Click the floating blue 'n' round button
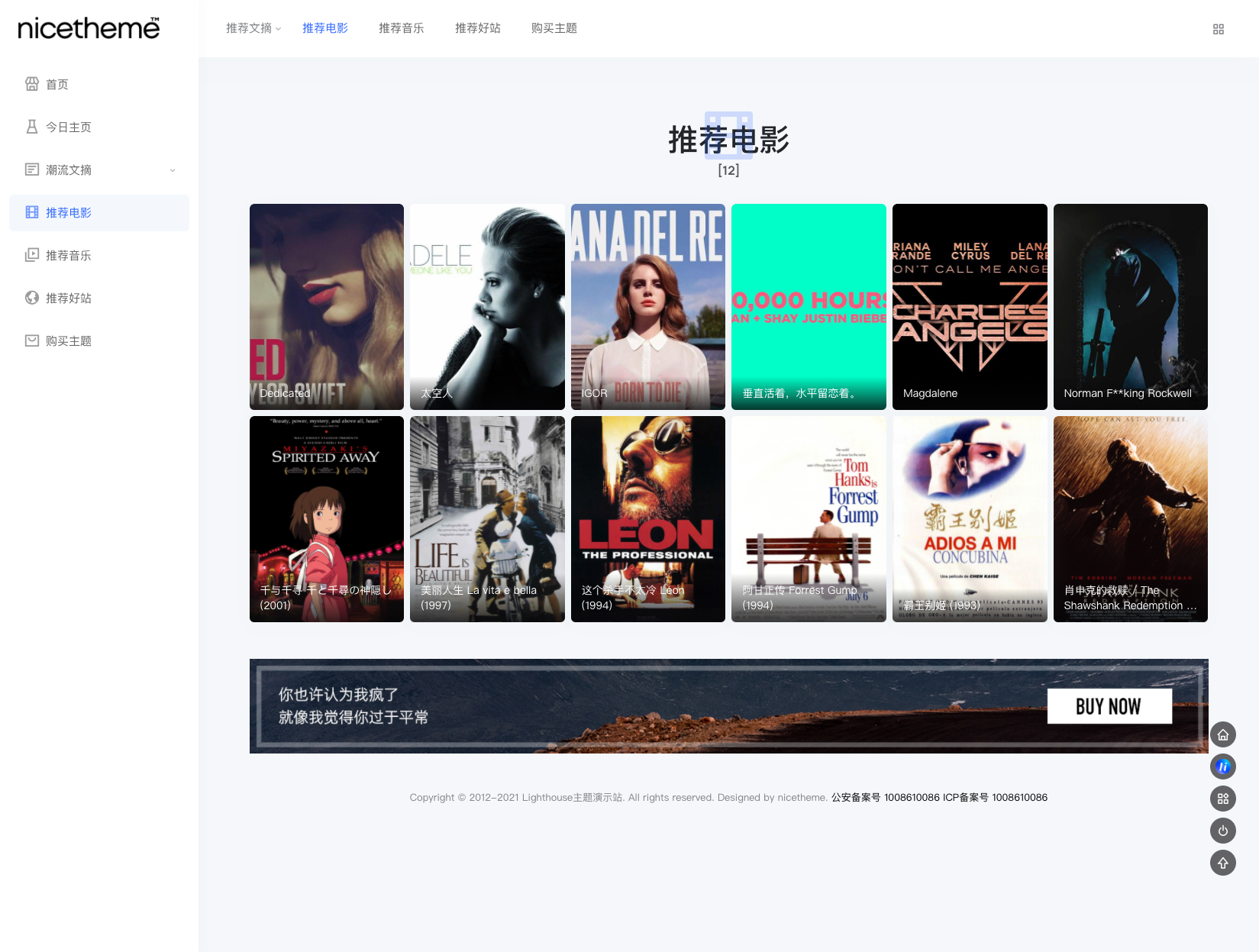Viewport: 1259px width, 952px height. click(1223, 766)
